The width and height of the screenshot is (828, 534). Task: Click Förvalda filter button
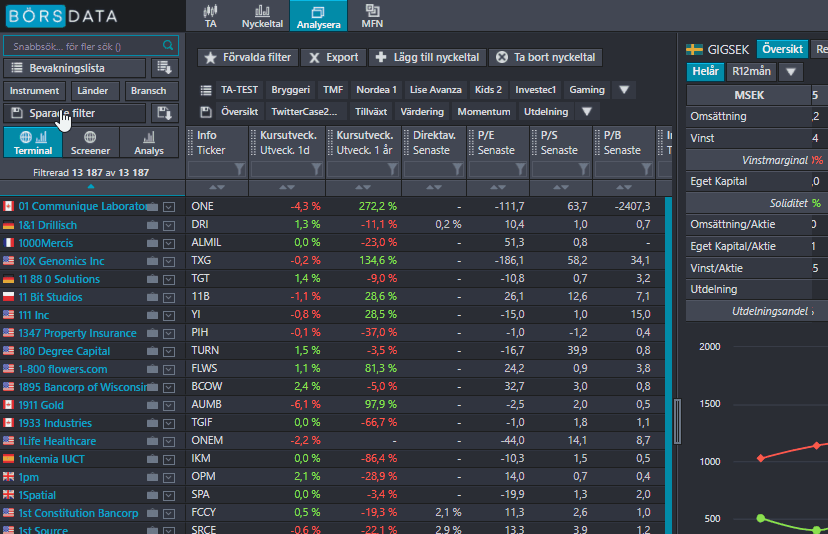(248, 58)
